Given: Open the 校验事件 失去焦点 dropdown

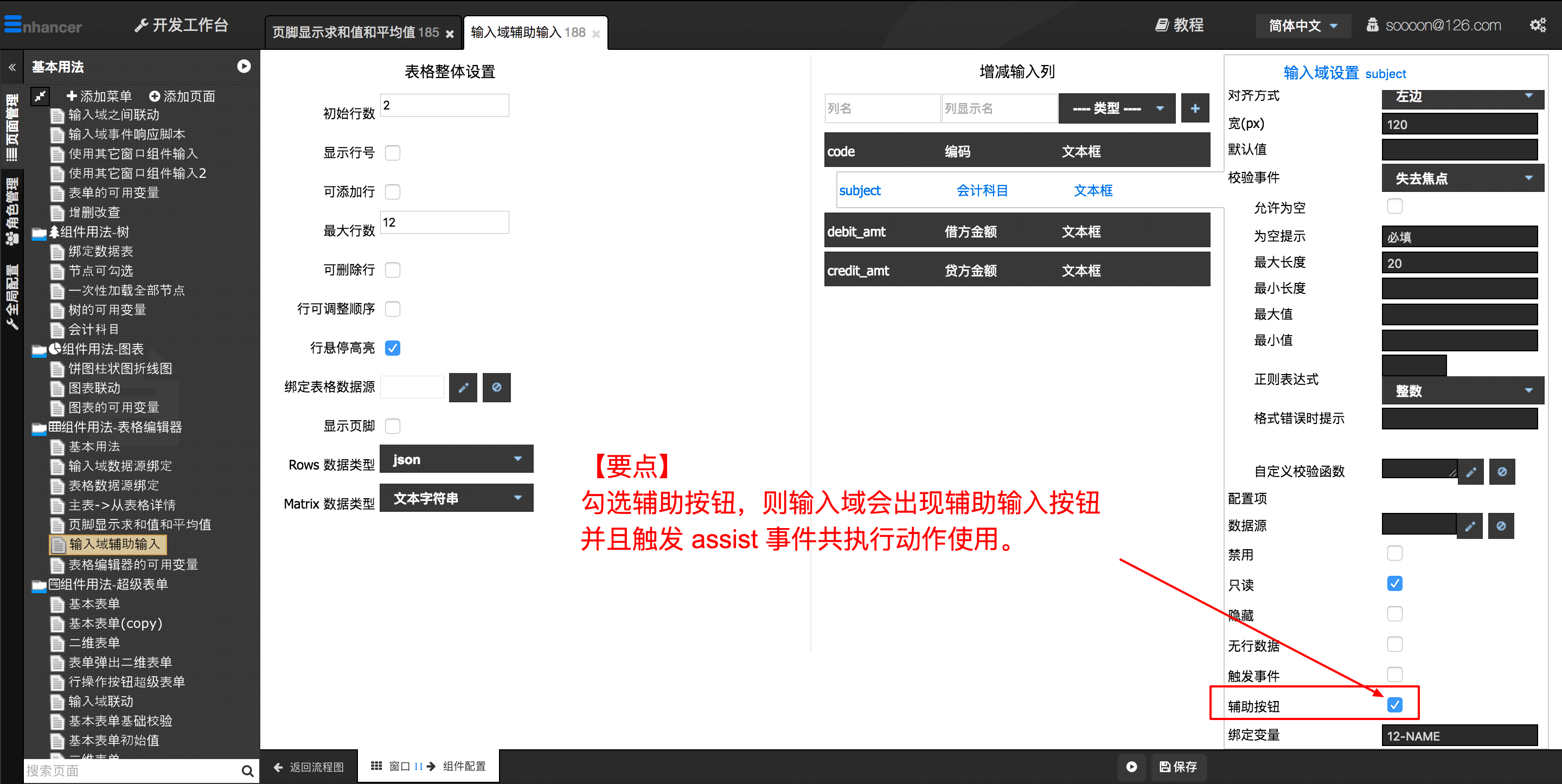Looking at the screenshot, I should (x=1462, y=178).
